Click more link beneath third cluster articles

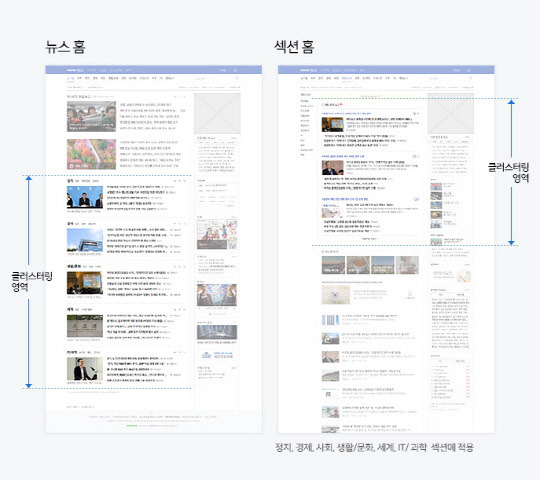click(x=370, y=239)
